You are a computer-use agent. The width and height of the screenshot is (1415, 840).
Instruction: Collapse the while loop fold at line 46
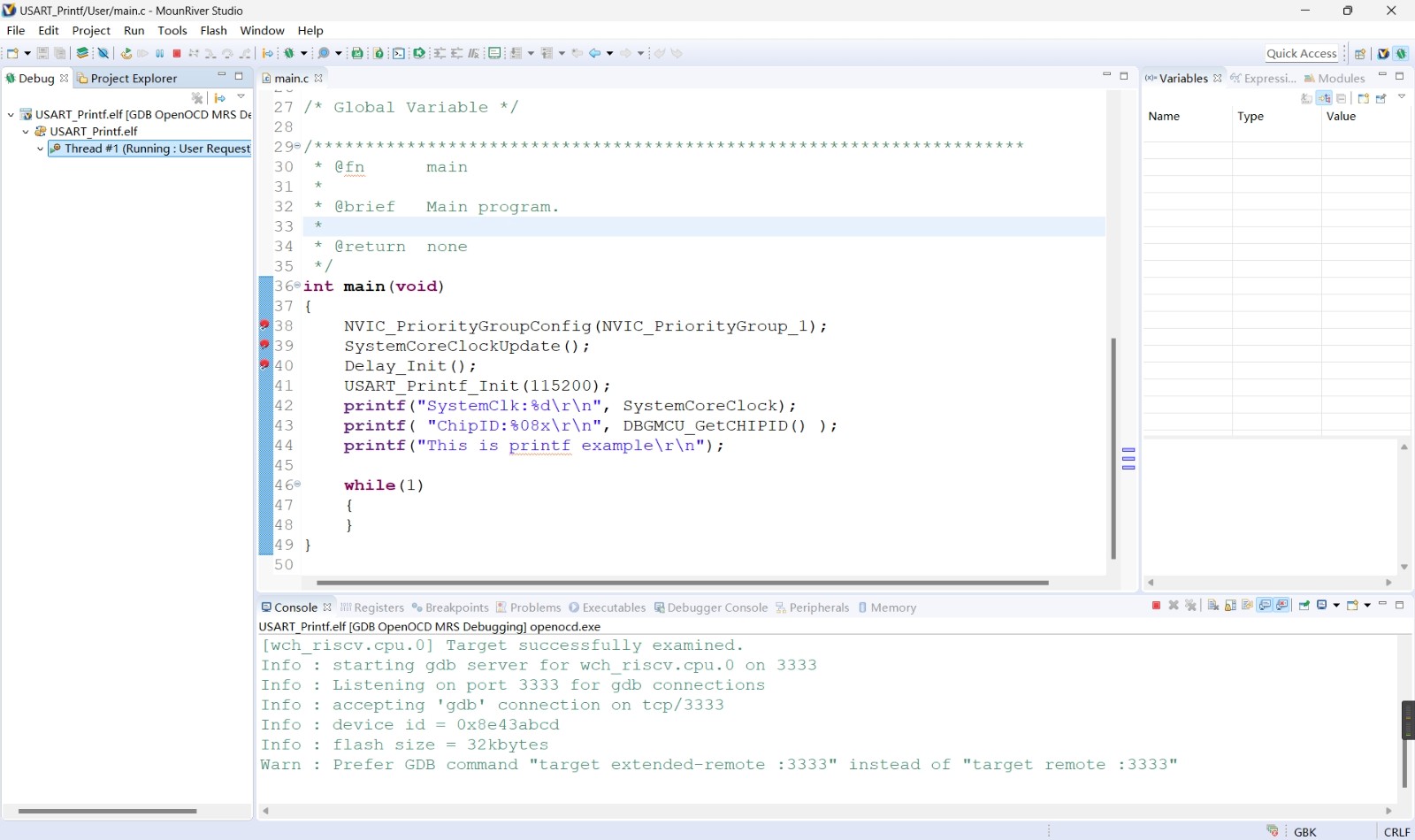(x=297, y=484)
